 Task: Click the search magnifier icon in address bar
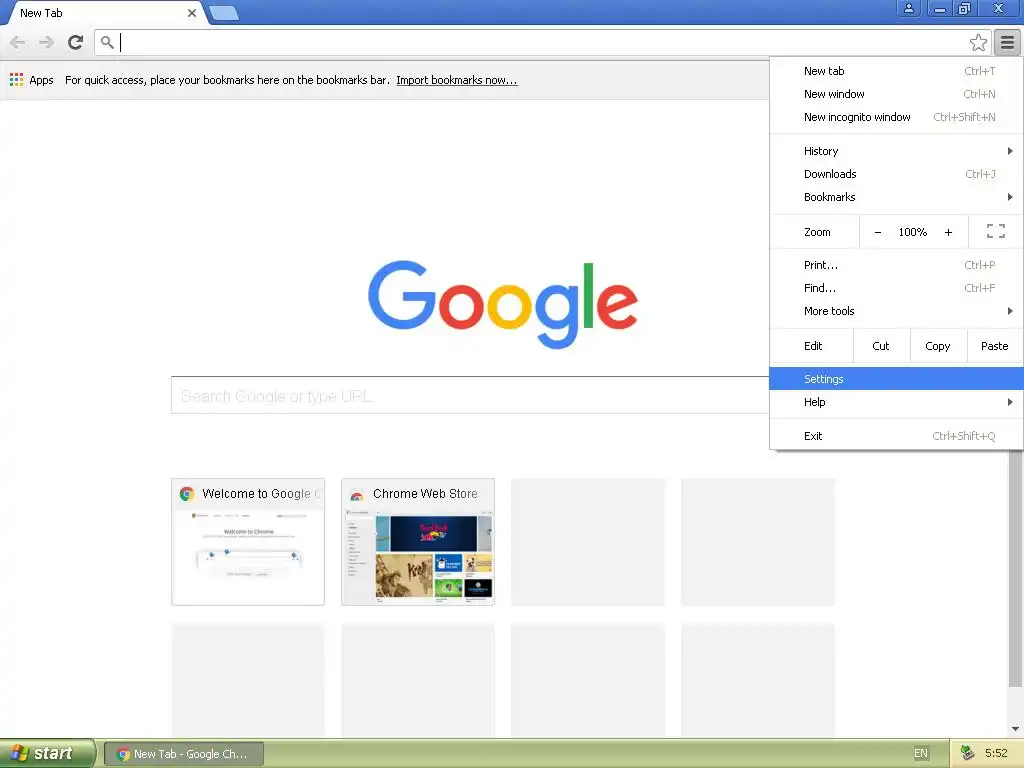(107, 42)
